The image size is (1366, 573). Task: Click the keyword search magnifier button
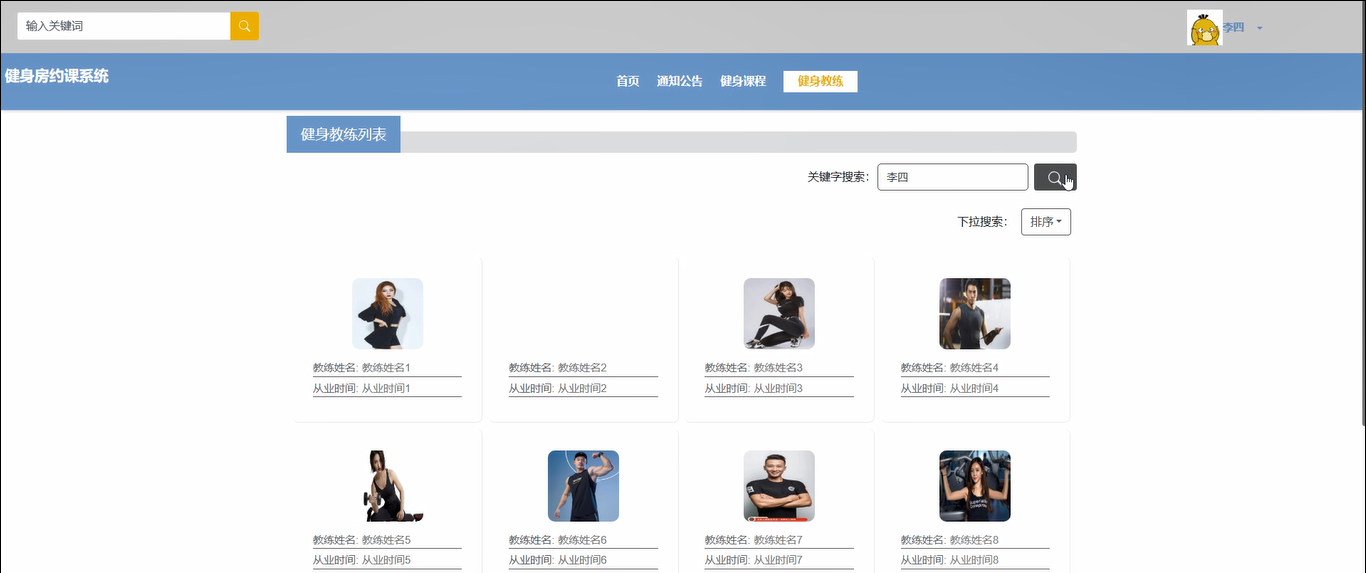(1055, 177)
